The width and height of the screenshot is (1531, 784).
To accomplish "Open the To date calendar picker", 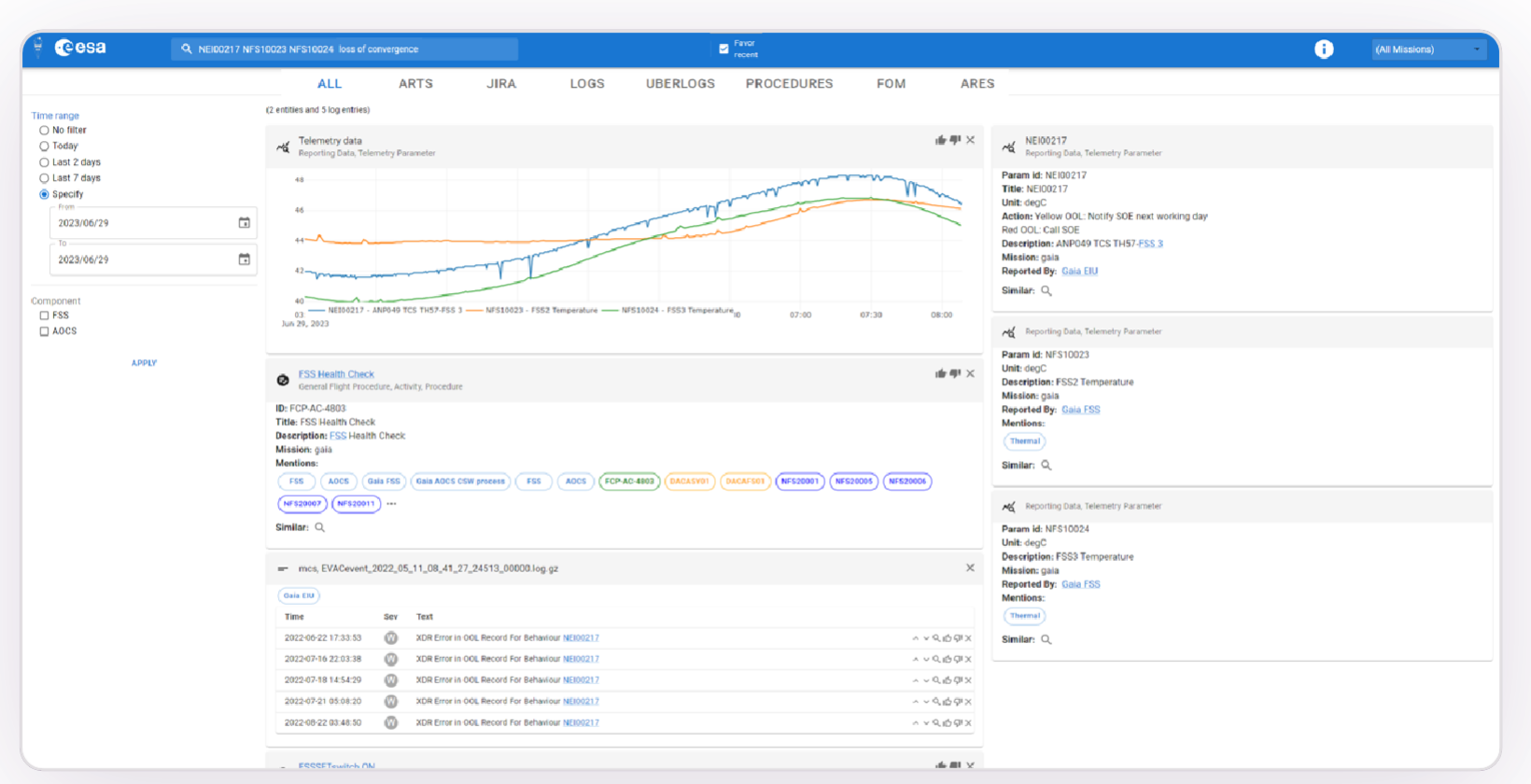I will click(x=245, y=259).
